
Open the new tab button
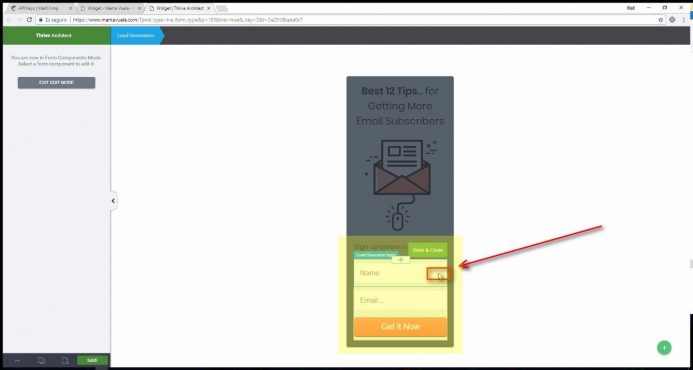click(222, 8)
